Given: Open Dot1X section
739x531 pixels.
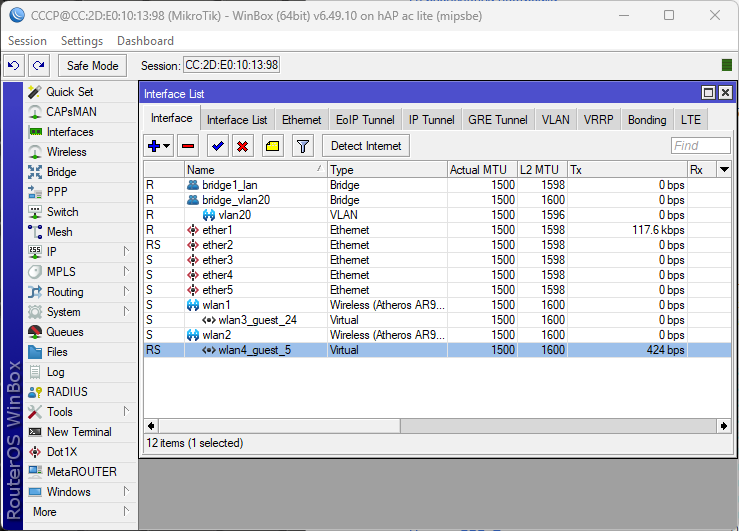Looking at the screenshot, I should [x=80, y=452].
